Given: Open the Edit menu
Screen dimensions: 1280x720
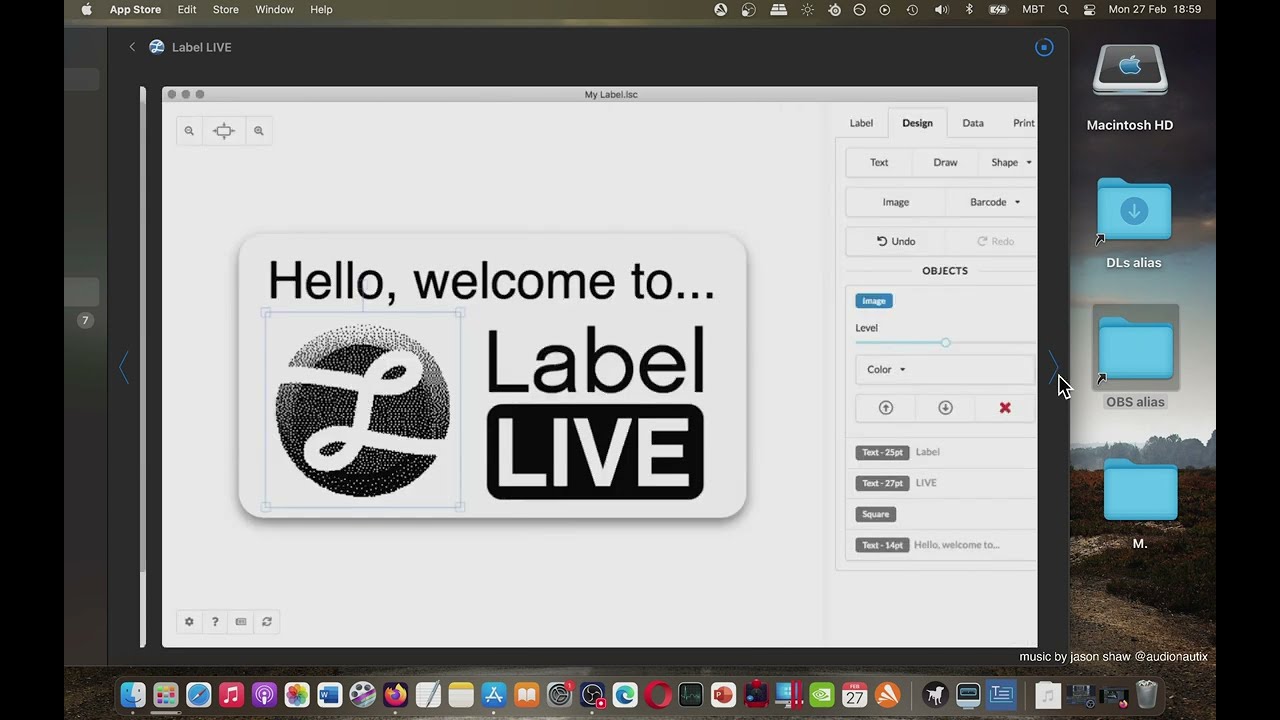Looking at the screenshot, I should coord(187,9).
